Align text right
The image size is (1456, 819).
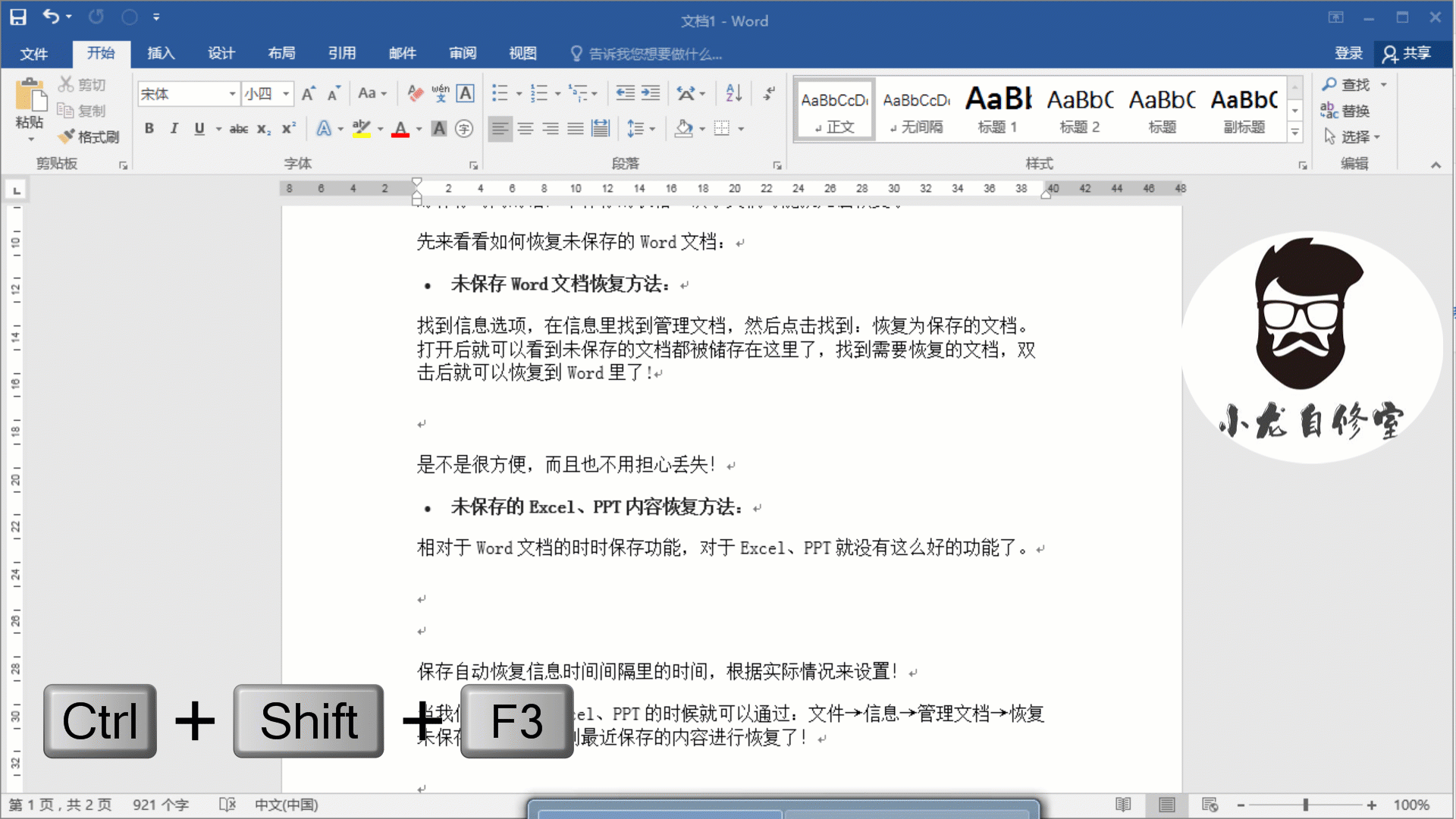[x=551, y=129]
